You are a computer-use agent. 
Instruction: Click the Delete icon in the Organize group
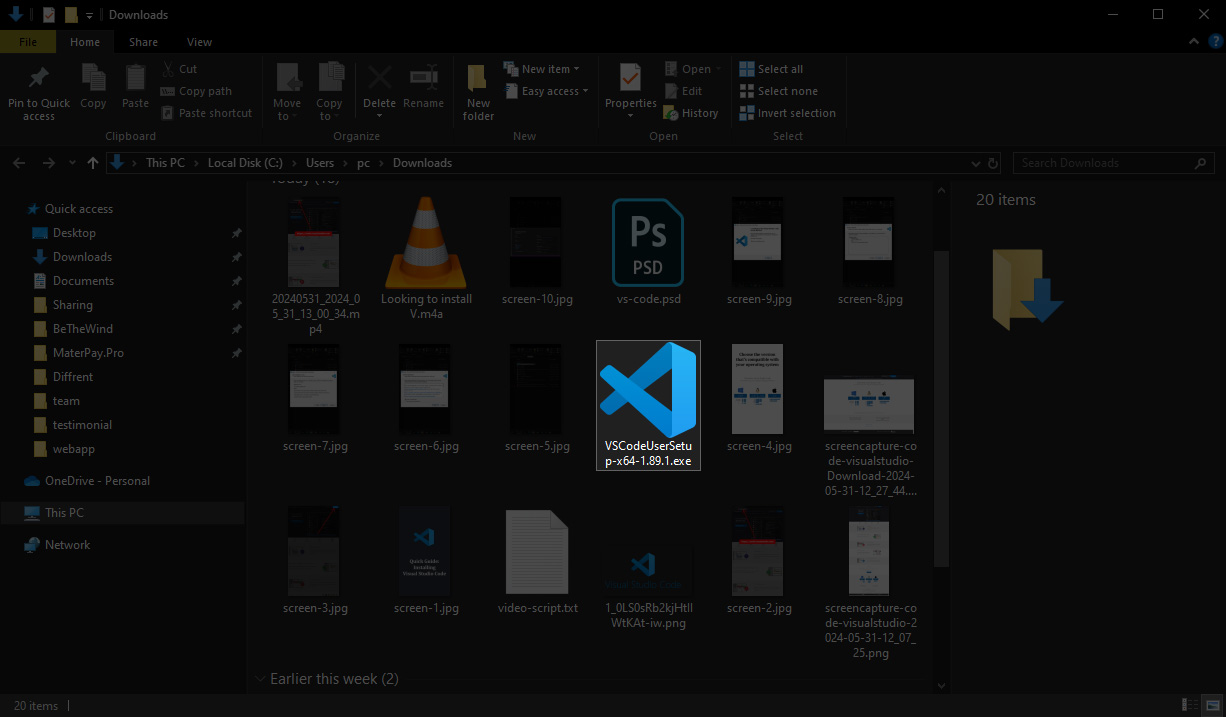379,78
